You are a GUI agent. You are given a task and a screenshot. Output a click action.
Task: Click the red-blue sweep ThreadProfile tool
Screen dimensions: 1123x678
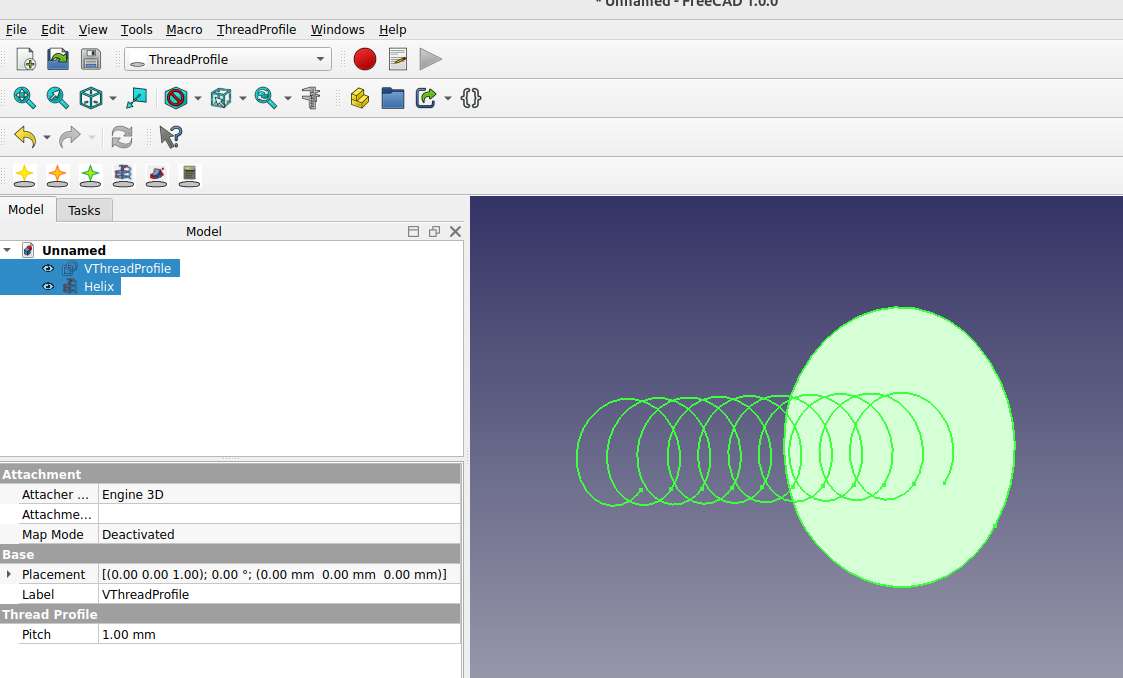point(156,175)
